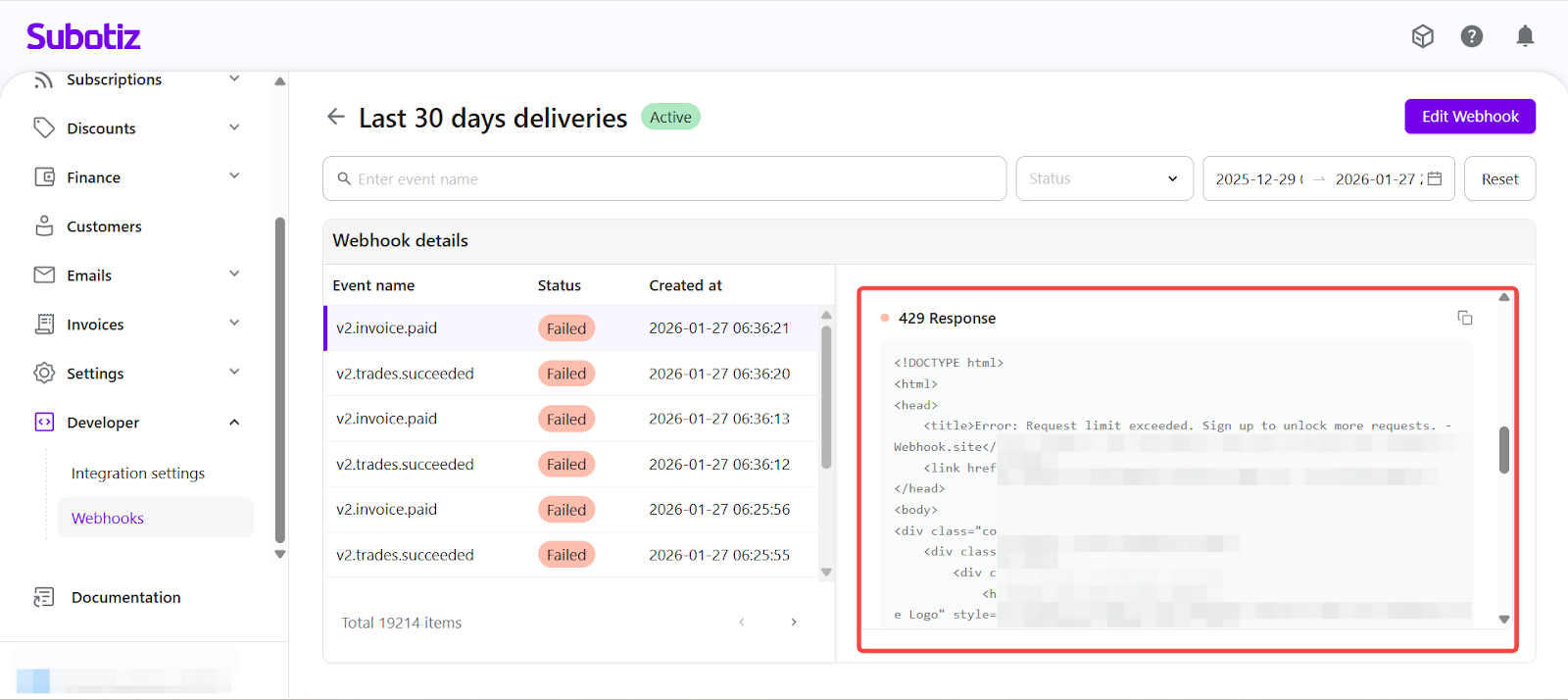The height and width of the screenshot is (700, 1568).
Task: Click the Customers icon in the sidebar
Action: pyautogui.click(x=44, y=226)
